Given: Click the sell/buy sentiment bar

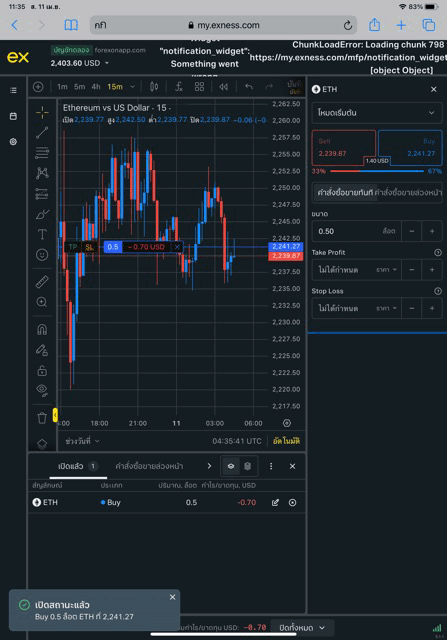Looking at the screenshot, I should (377, 171).
